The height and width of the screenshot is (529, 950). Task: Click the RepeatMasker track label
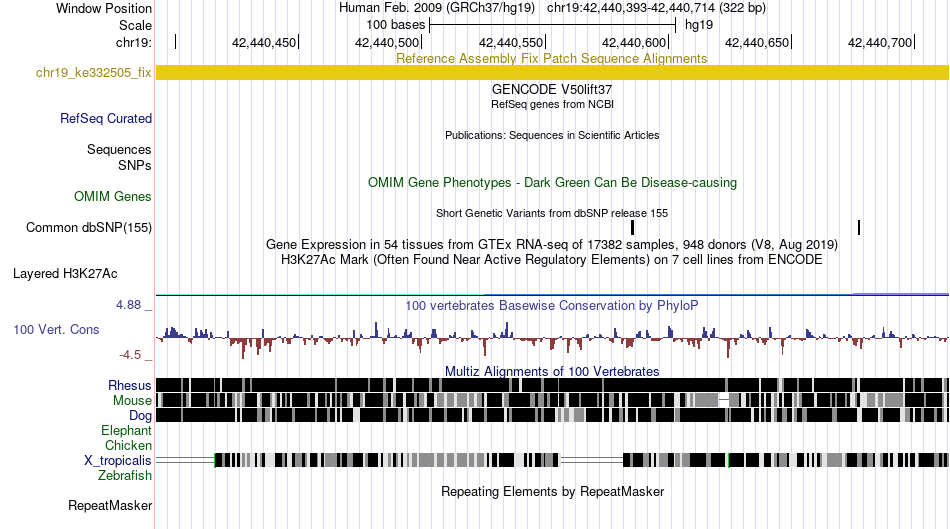pos(110,505)
